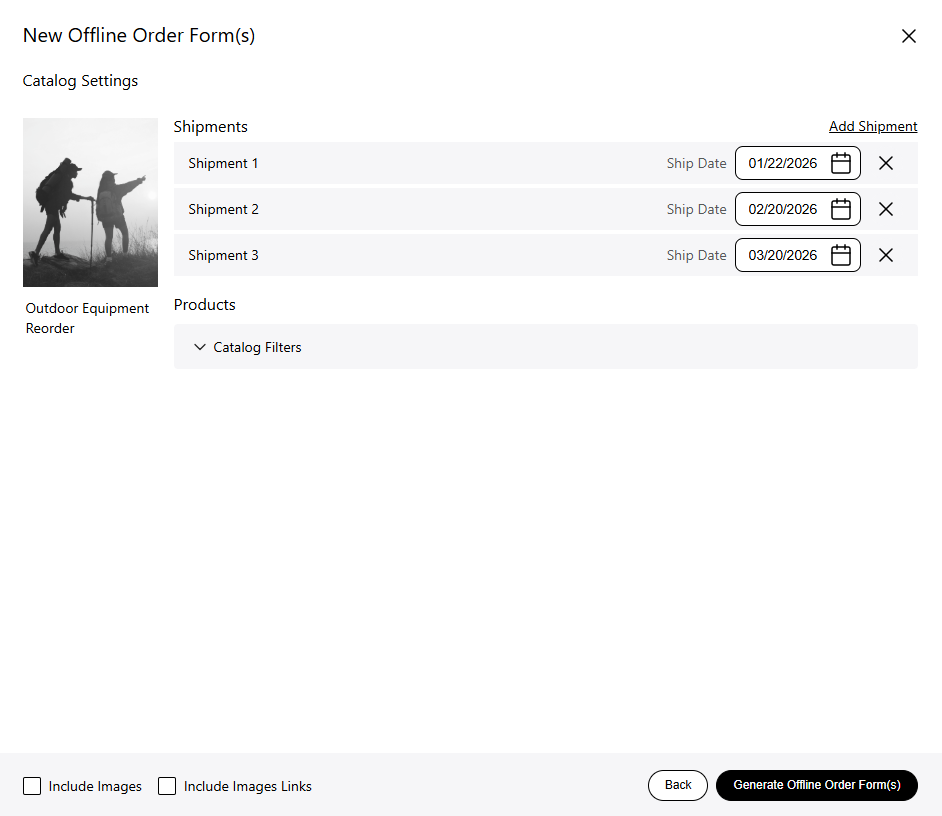Expand the Catalog Filters section
Image resolution: width=942 pixels, height=816 pixels.
[x=257, y=347]
